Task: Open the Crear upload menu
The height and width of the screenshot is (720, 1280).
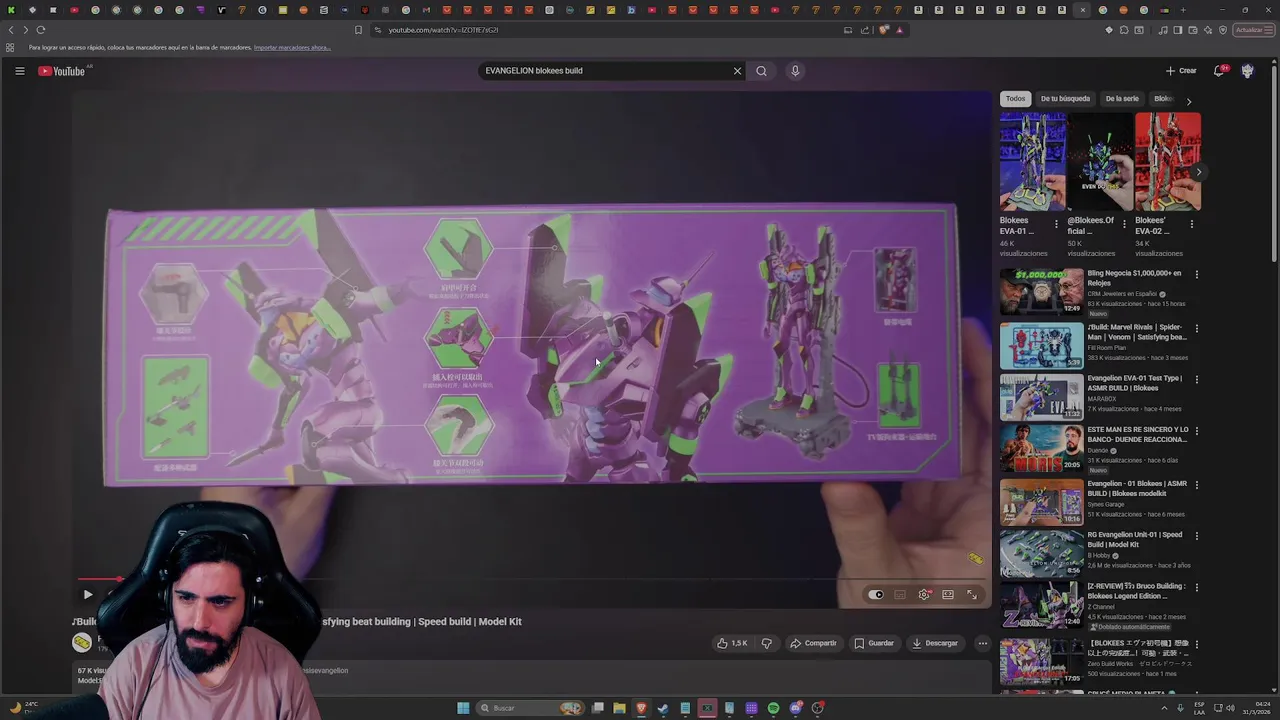Action: 1181,71
